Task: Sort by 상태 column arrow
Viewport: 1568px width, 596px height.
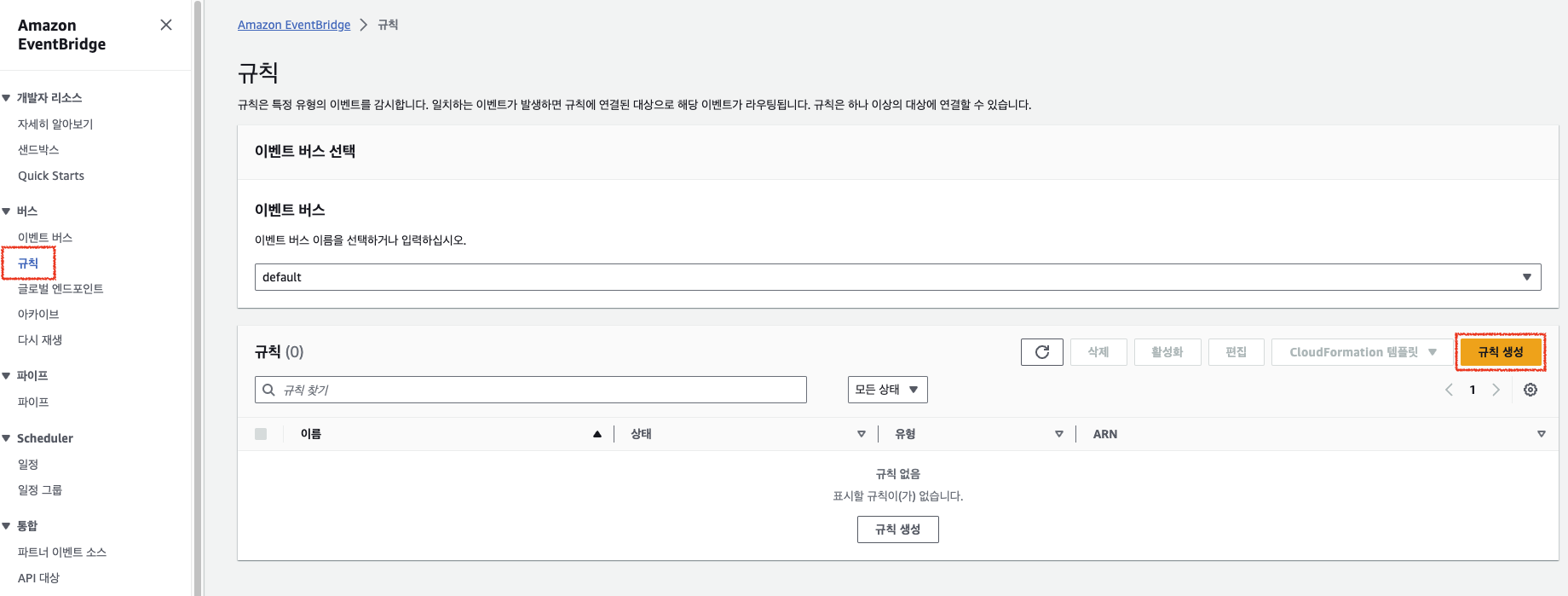Action: pyautogui.click(x=861, y=434)
